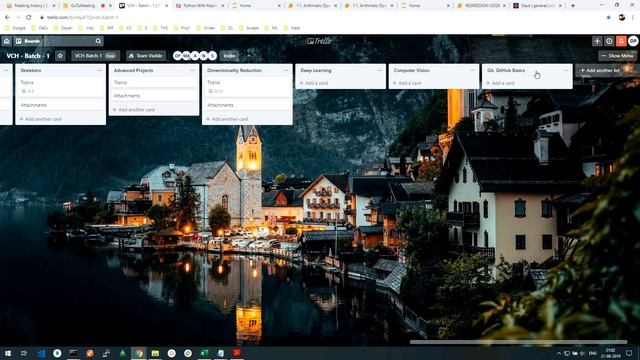
Task: Open the Trello home icon
Action: 7,41
